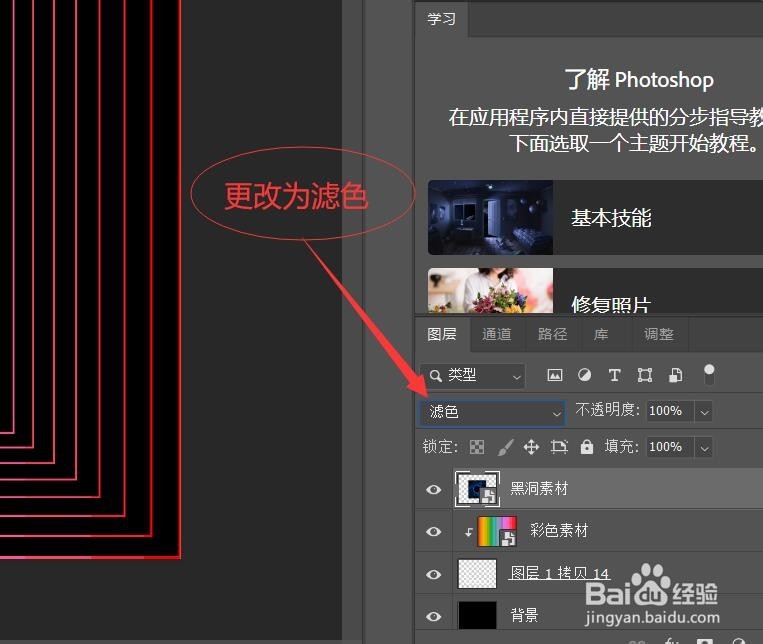Select the 学习 panel tab
This screenshot has width=763, height=644.
[441, 19]
